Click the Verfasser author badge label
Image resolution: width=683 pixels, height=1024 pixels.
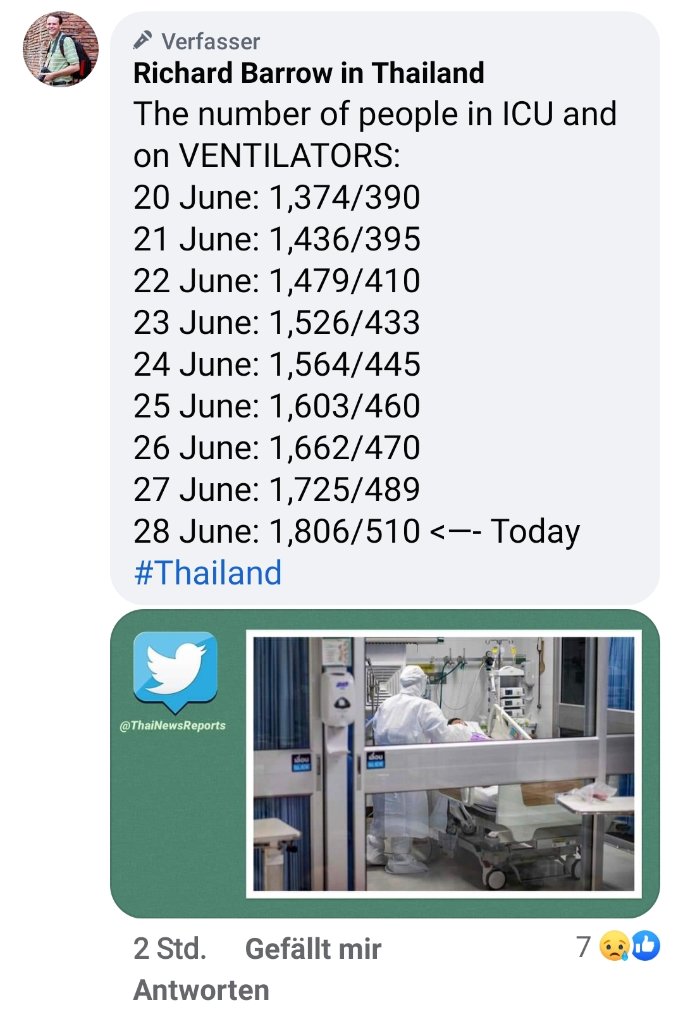click(210, 41)
